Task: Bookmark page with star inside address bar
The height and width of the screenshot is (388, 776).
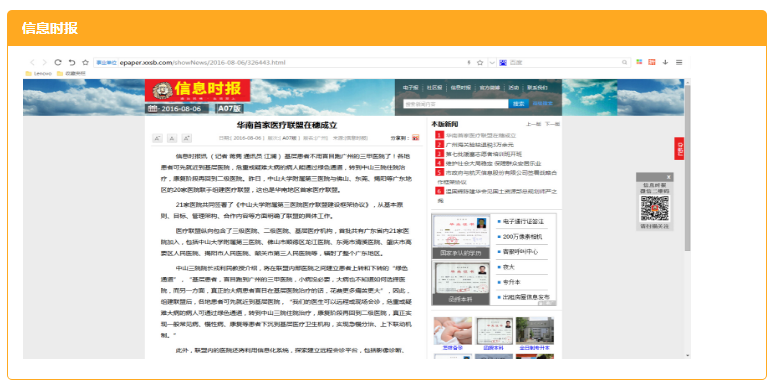Action: pyautogui.click(x=480, y=62)
